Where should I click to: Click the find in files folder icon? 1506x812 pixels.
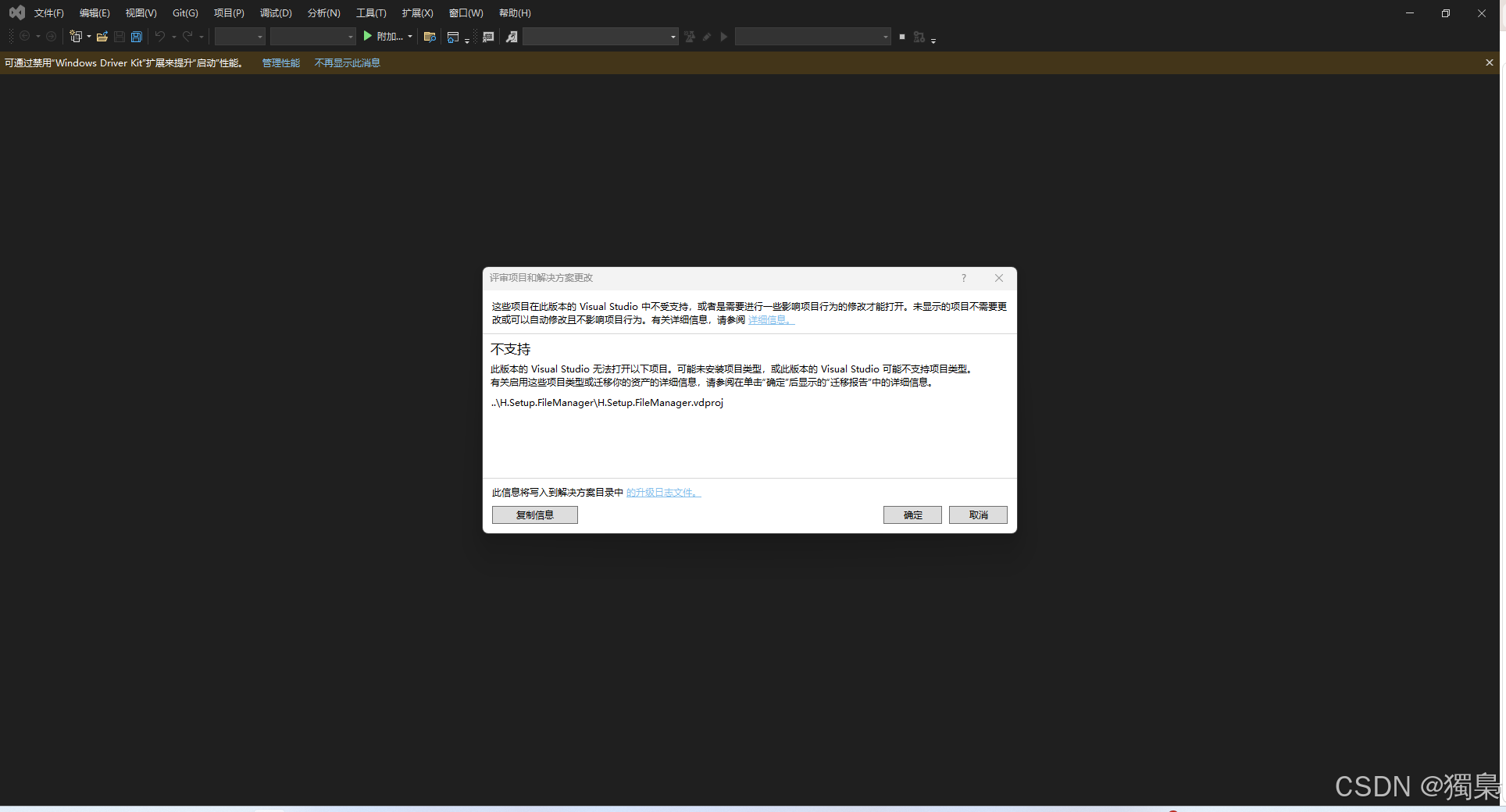430,37
